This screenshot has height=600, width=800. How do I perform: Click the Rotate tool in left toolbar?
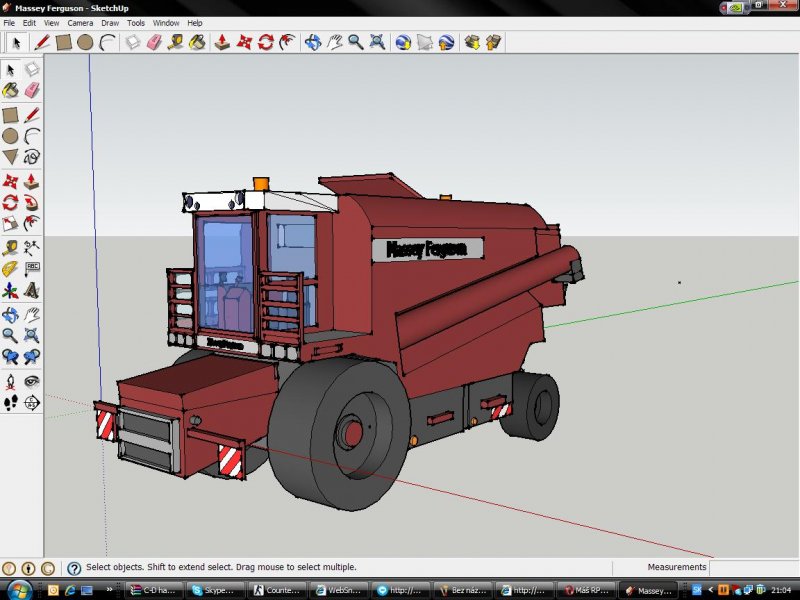10,203
